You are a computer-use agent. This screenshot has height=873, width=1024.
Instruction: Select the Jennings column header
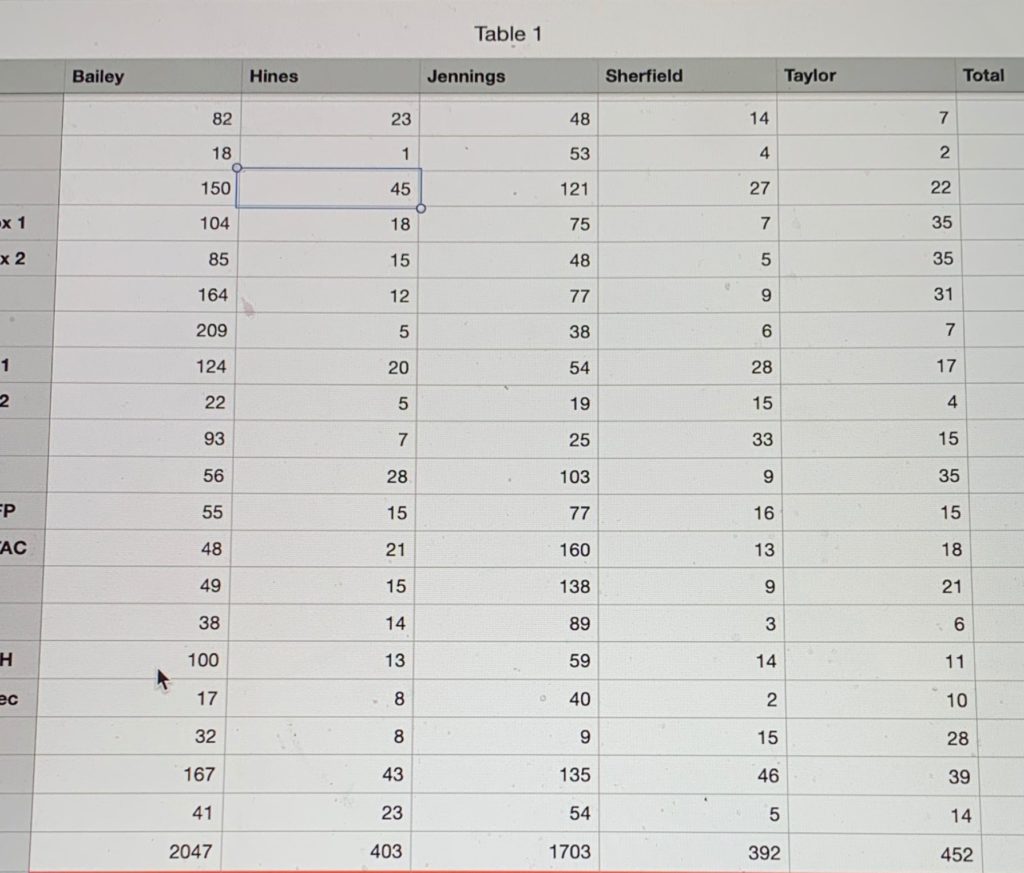[466, 76]
